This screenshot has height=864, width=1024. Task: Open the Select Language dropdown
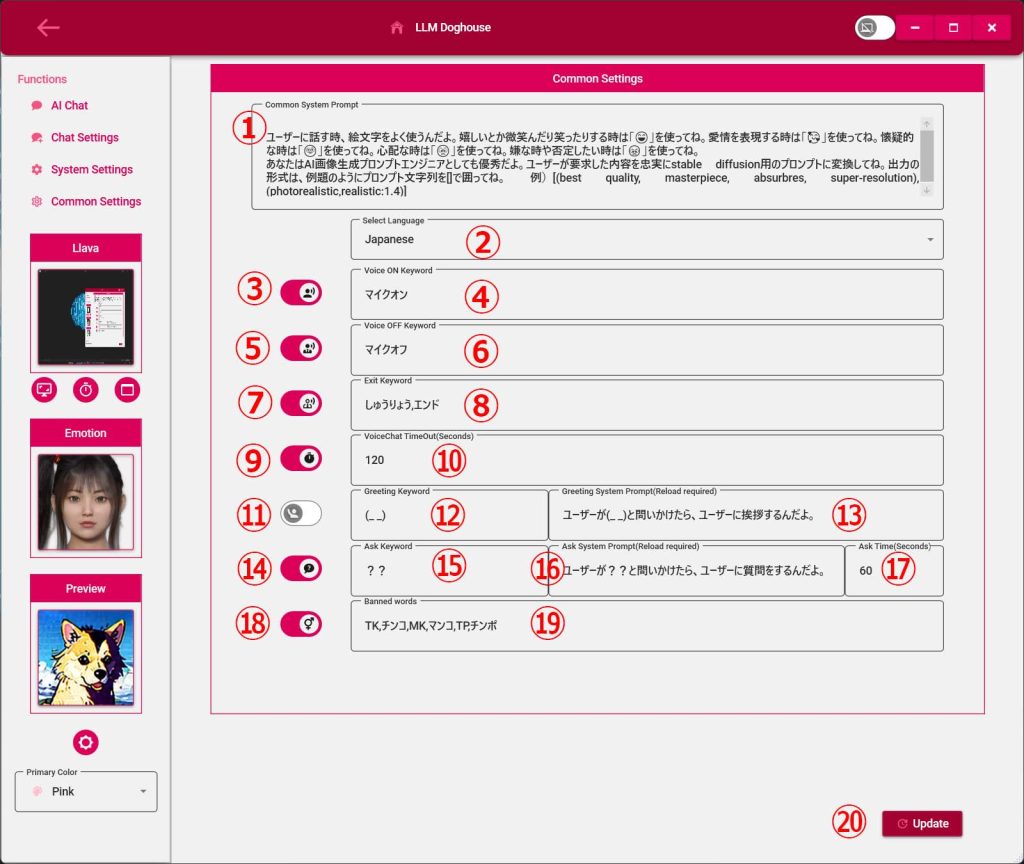pos(647,240)
